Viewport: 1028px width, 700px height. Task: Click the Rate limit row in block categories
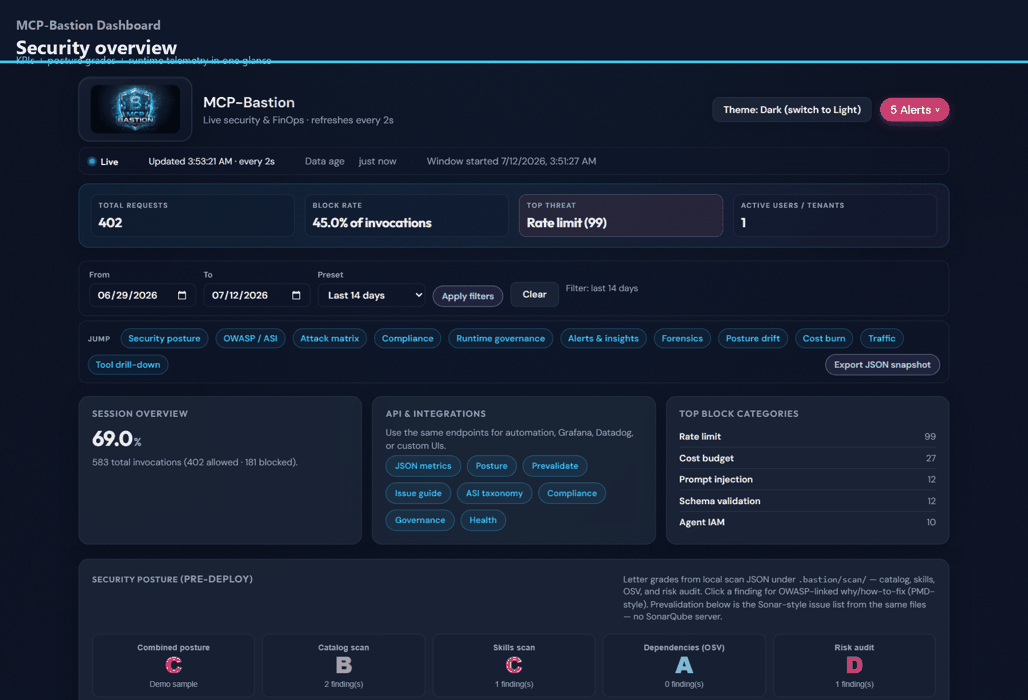click(x=807, y=437)
